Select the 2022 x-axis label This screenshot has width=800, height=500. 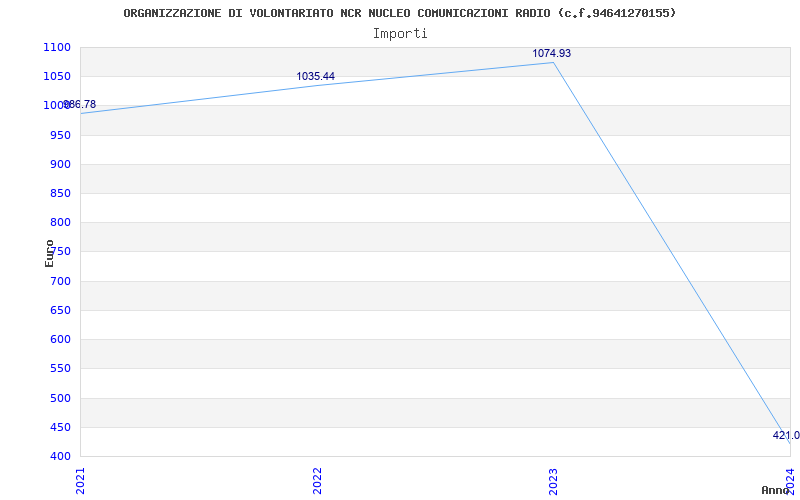[317, 481]
